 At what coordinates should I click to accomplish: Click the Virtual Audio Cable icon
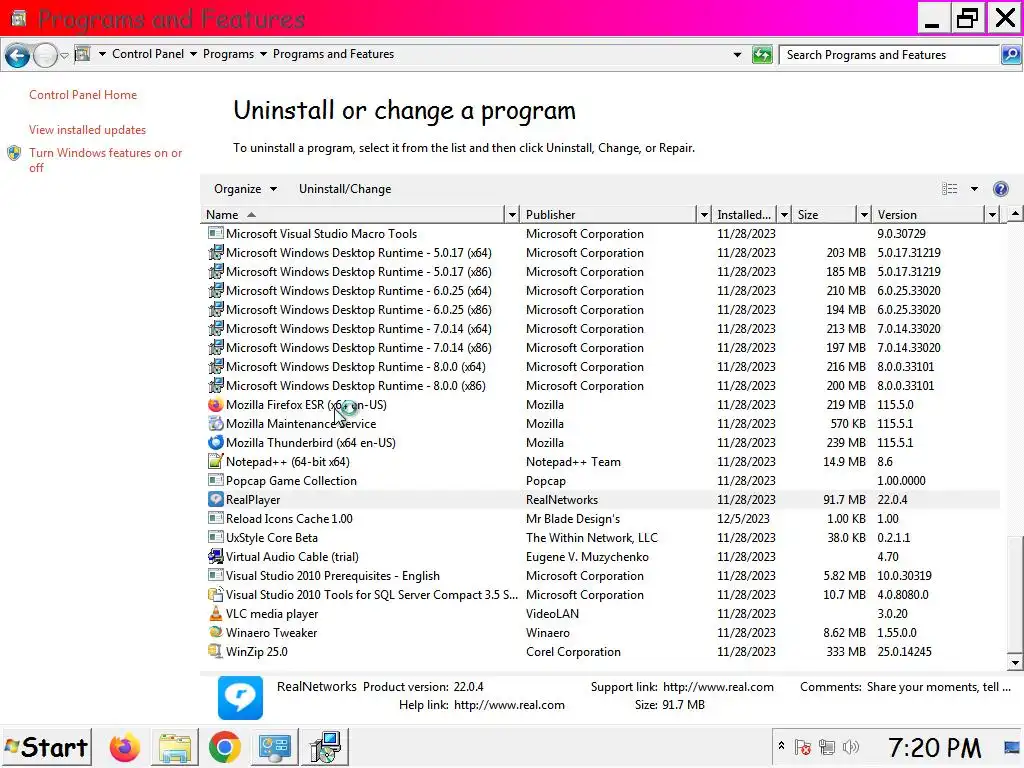click(x=216, y=557)
